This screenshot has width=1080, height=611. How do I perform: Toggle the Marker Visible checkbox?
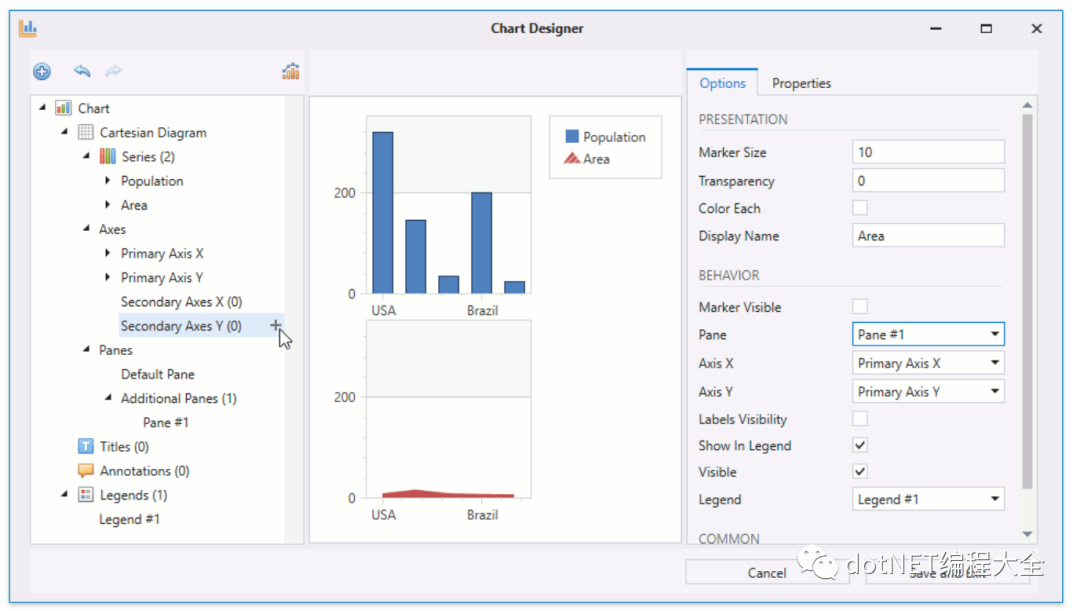pos(860,306)
